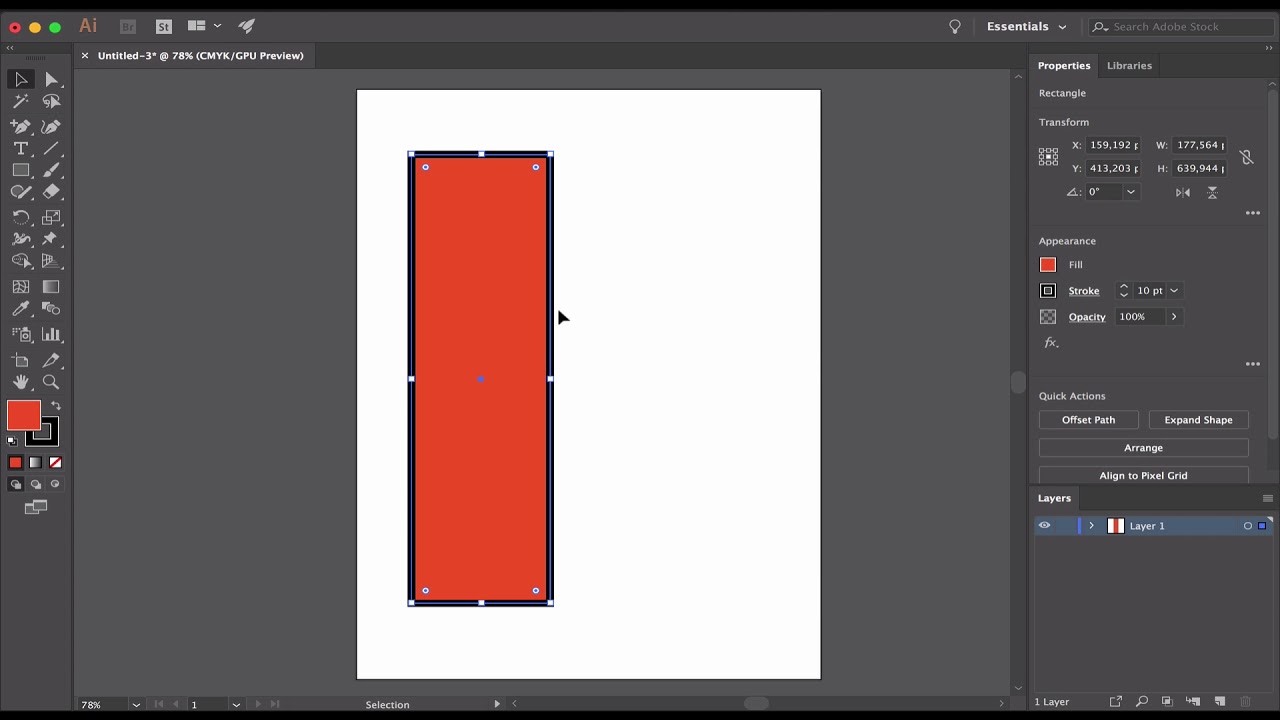Viewport: 1280px width, 720px height.
Task: Open Layers panel menu
Action: [1267, 498]
